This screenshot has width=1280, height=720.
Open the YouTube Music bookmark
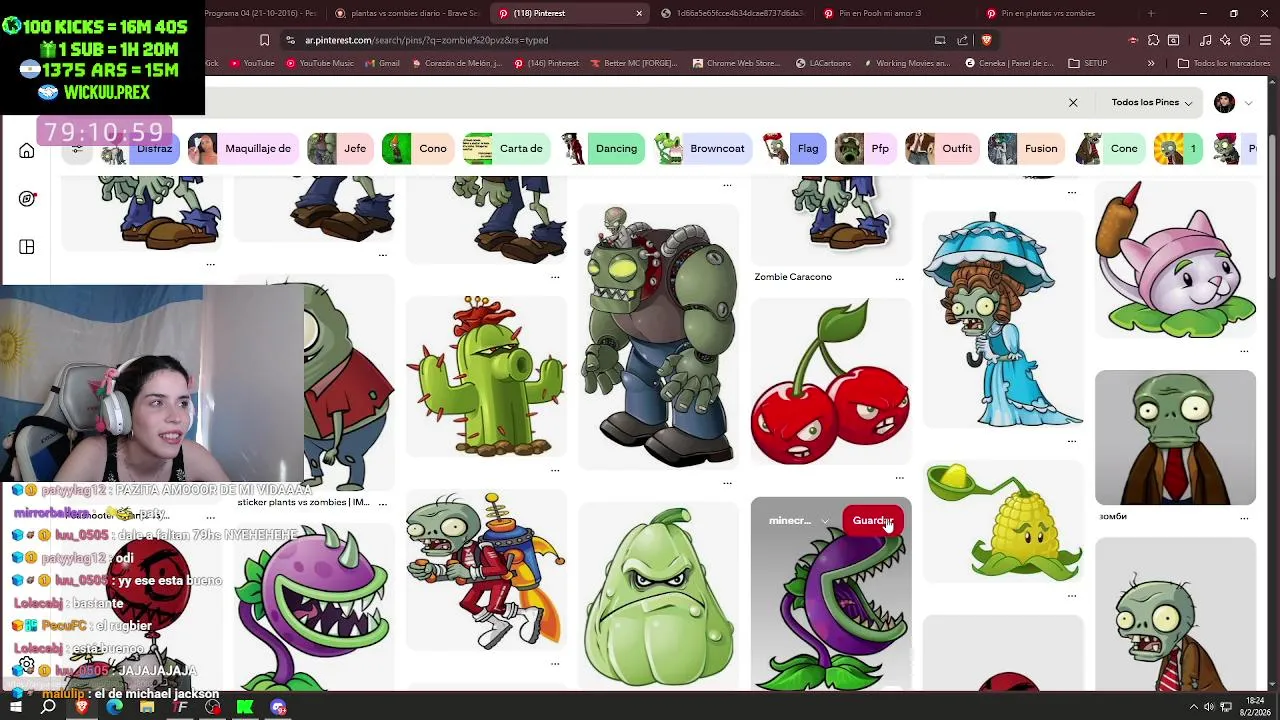click(320, 63)
